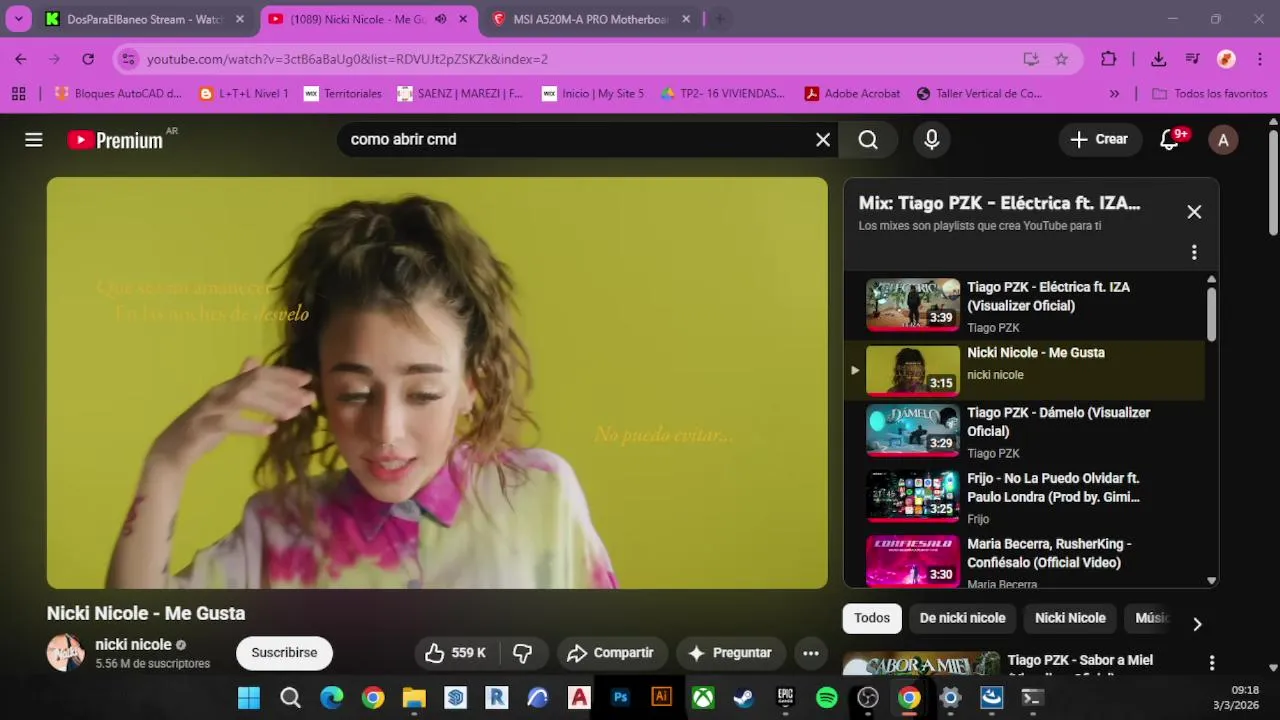Open Territoriales bookmark
Screen dimensions: 1280x720
pos(343,93)
